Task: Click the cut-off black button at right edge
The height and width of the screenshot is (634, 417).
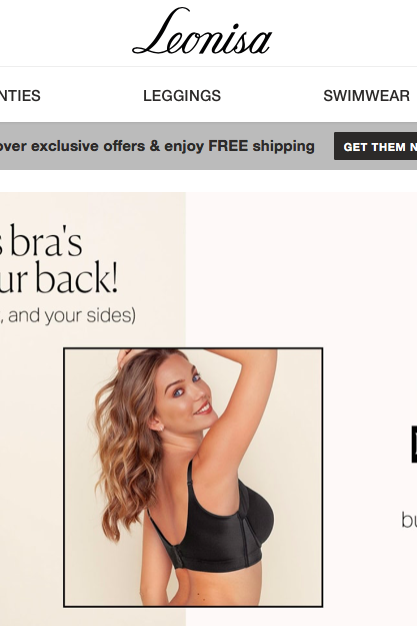Action: click(414, 444)
